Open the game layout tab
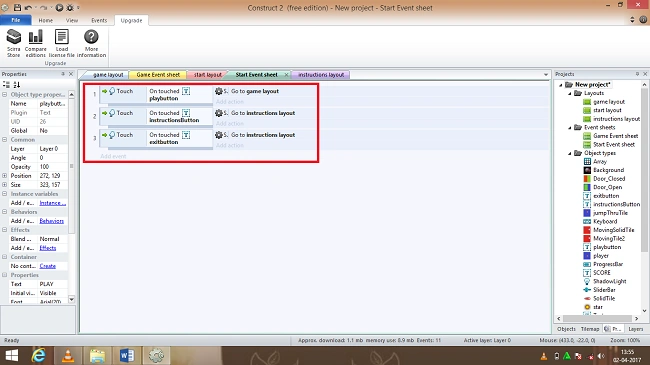650x365 pixels. [x=107, y=75]
